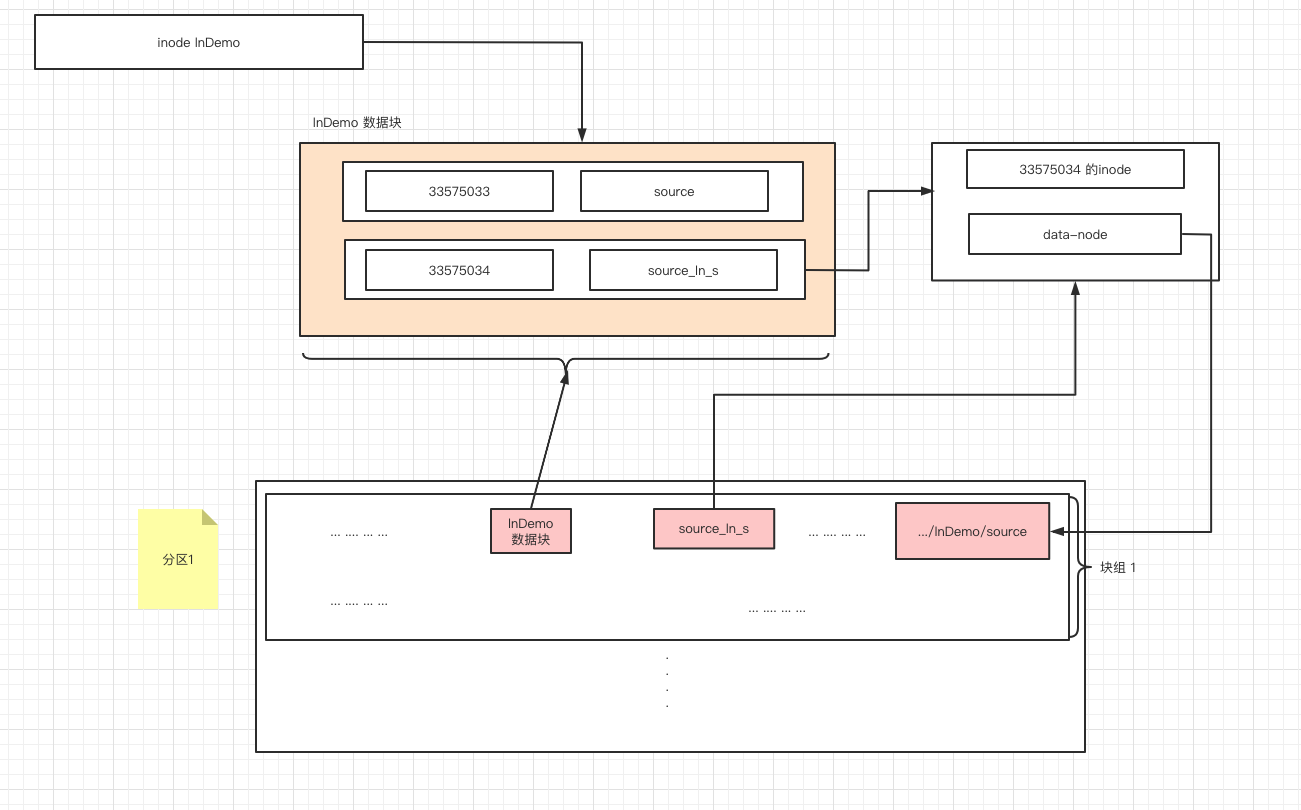1301x810 pixels.
Task: Select the vertical brace beside "块组 1"
Action: 1075,567
